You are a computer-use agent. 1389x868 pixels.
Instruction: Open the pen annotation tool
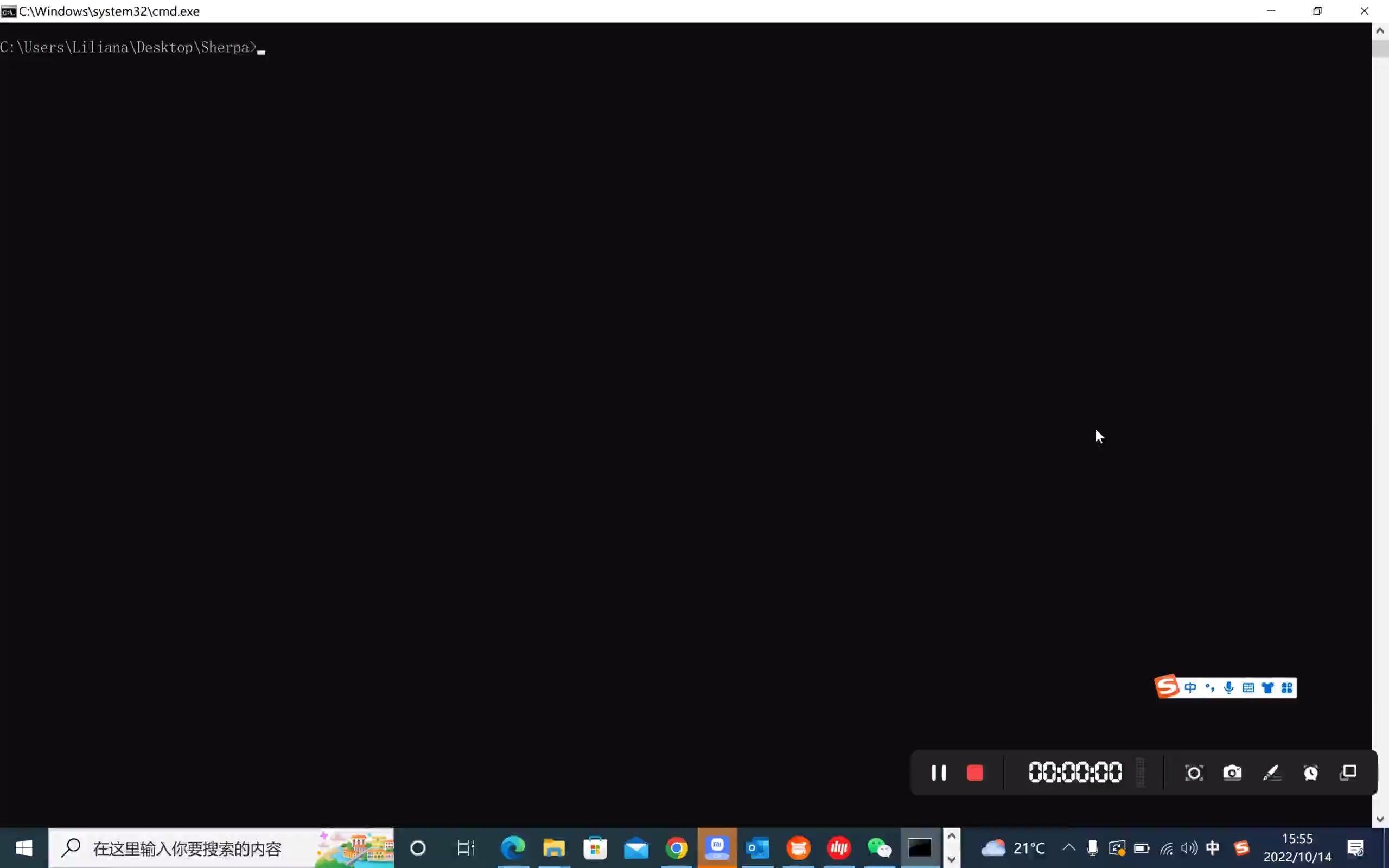click(1272, 773)
